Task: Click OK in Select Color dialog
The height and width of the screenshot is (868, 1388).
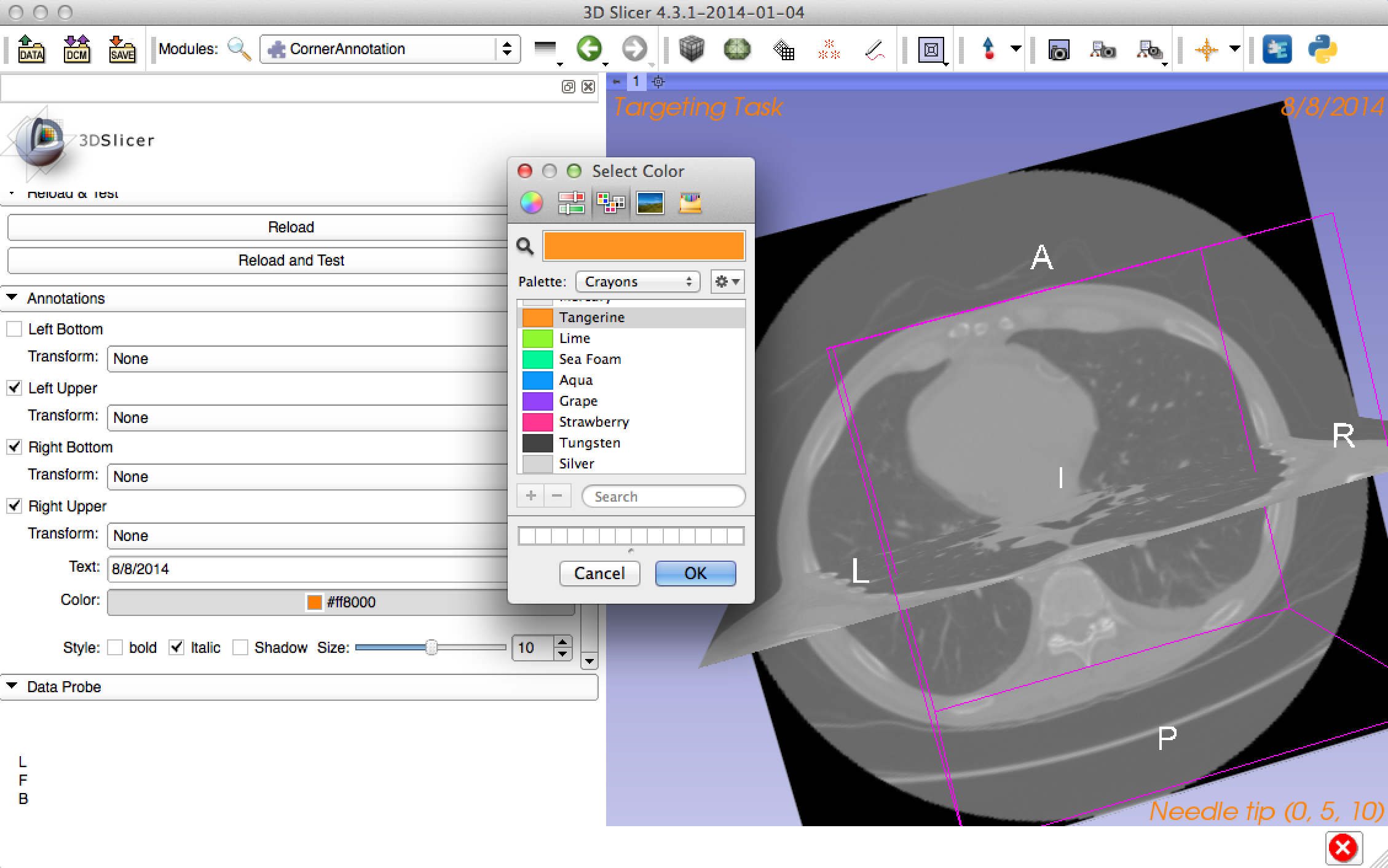Action: 695,573
